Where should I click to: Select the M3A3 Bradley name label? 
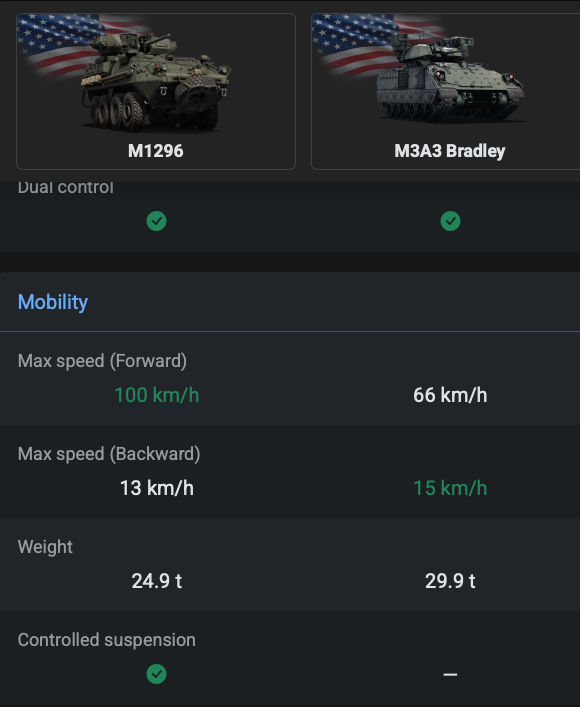[450, 151]
